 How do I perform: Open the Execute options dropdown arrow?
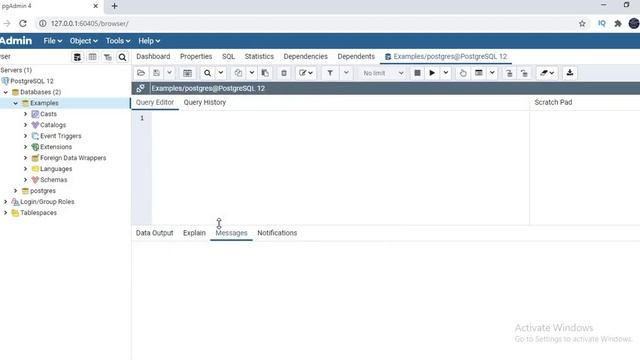coord(446,73)
